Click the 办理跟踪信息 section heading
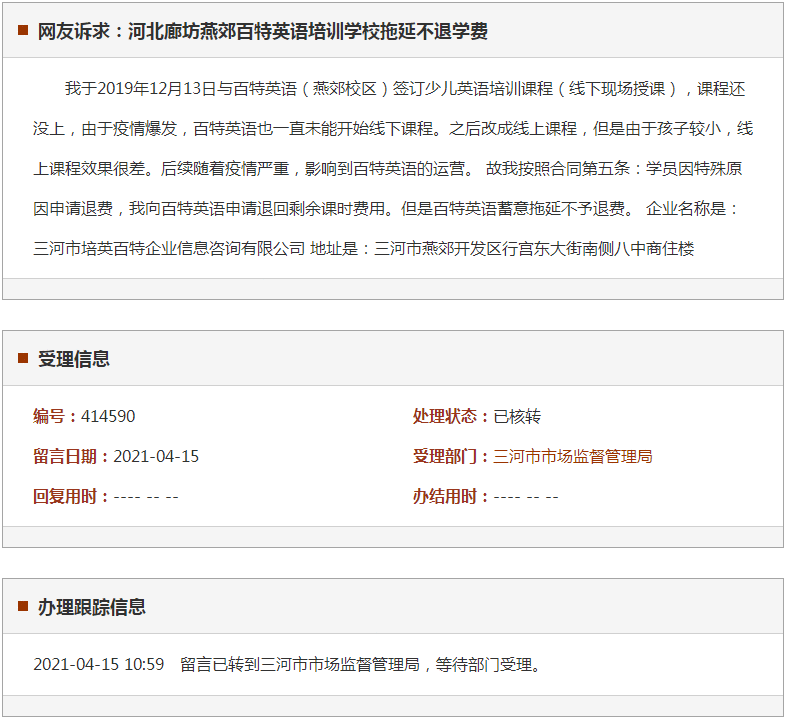 coord(92,607)
